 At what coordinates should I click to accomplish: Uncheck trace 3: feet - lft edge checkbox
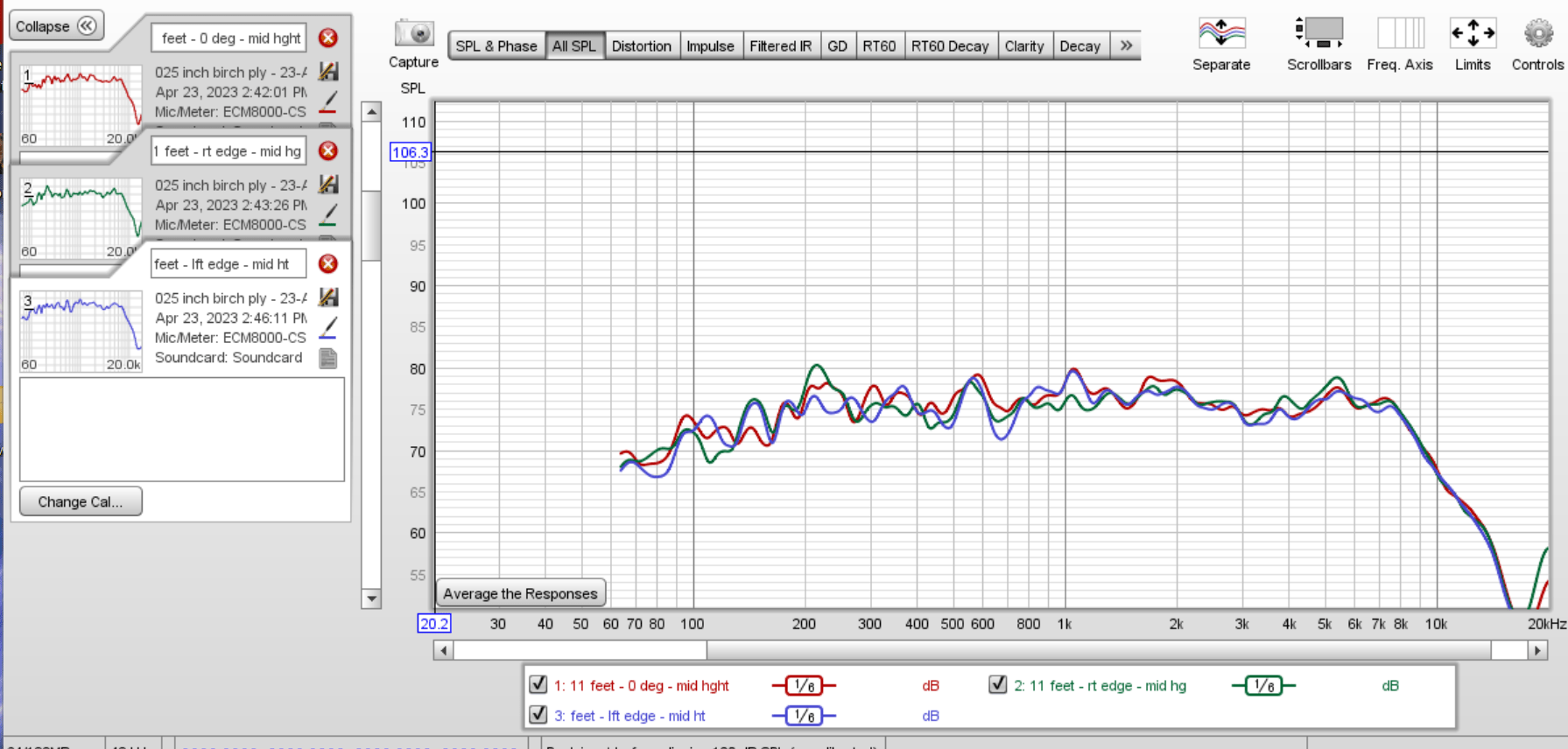point(538,714)
